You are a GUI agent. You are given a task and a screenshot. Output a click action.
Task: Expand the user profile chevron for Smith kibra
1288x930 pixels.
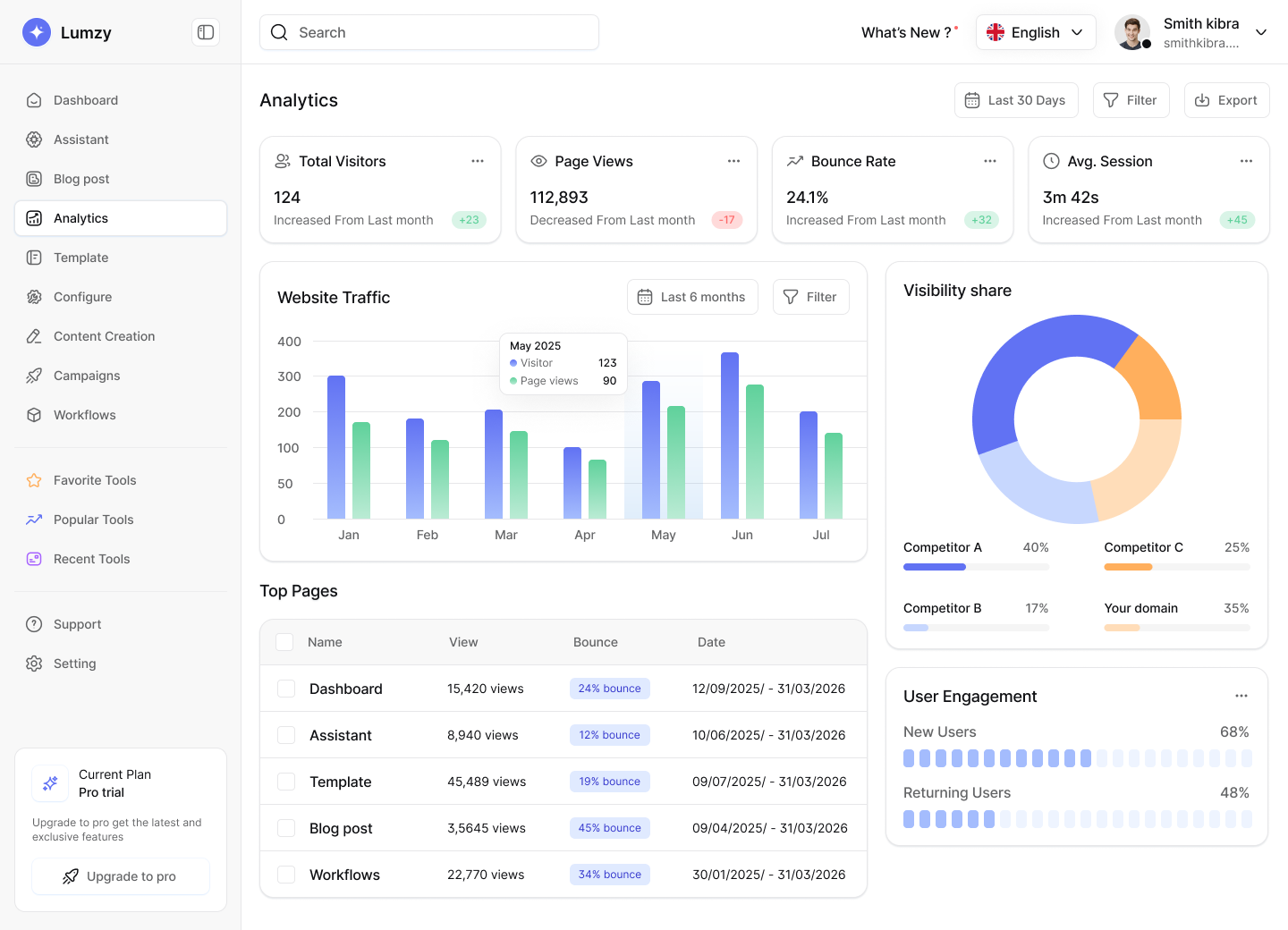(1261, 32)
